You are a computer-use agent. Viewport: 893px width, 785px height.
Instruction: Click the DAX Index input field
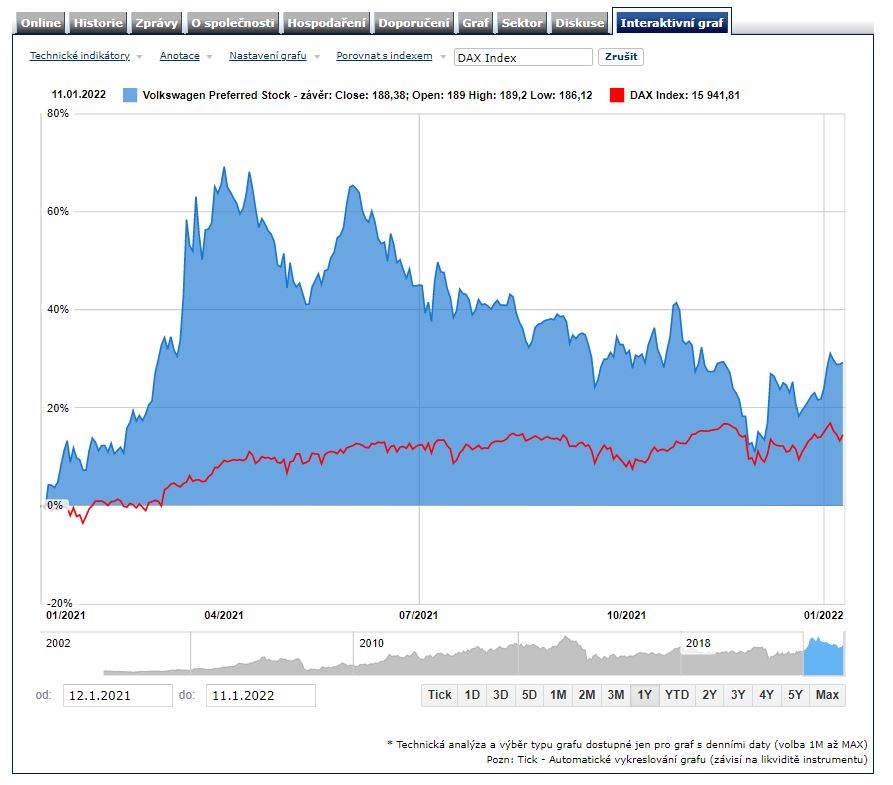pyautogui.click(x=522, y=58)
